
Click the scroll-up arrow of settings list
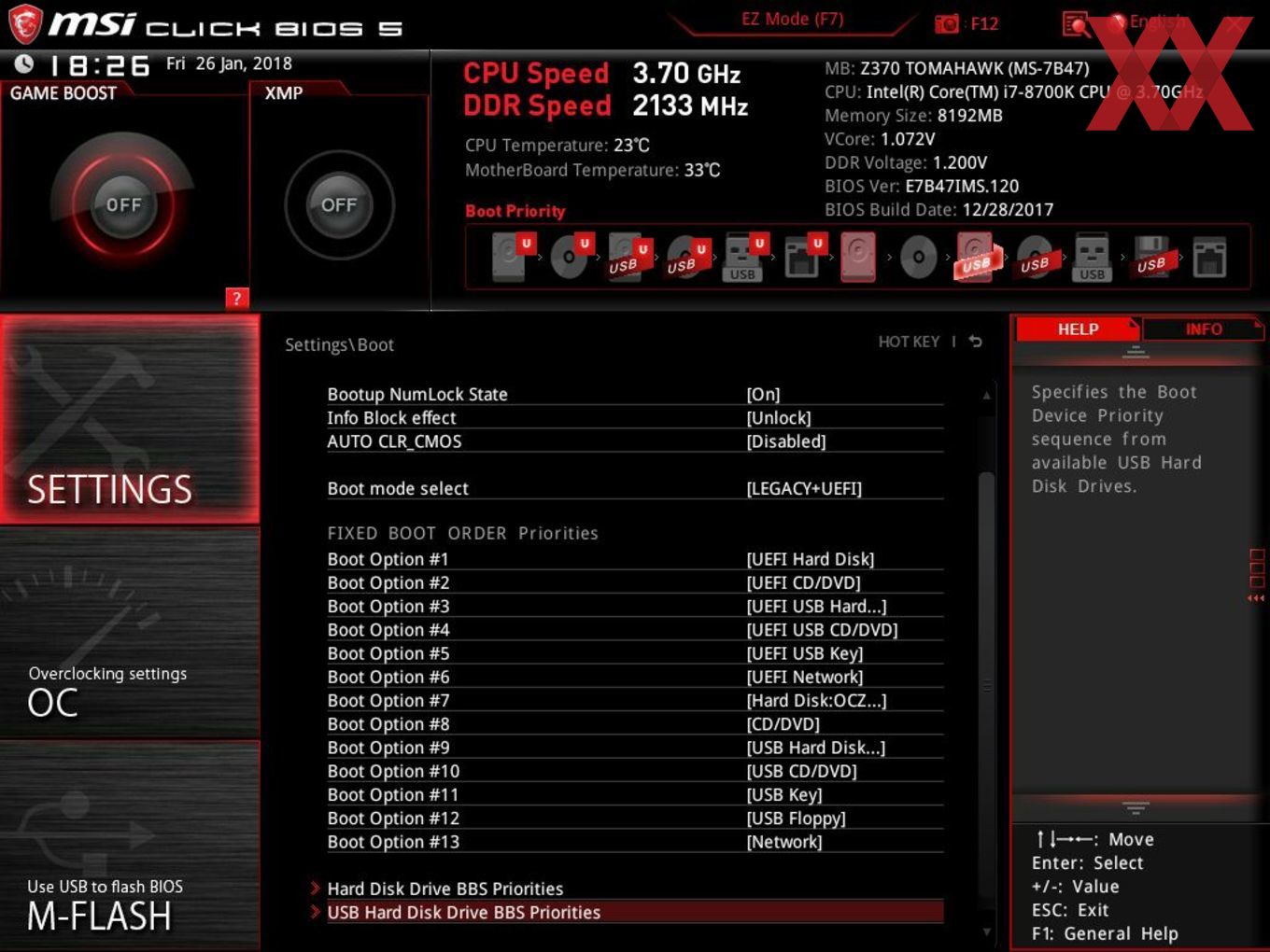tap(986, 396)
